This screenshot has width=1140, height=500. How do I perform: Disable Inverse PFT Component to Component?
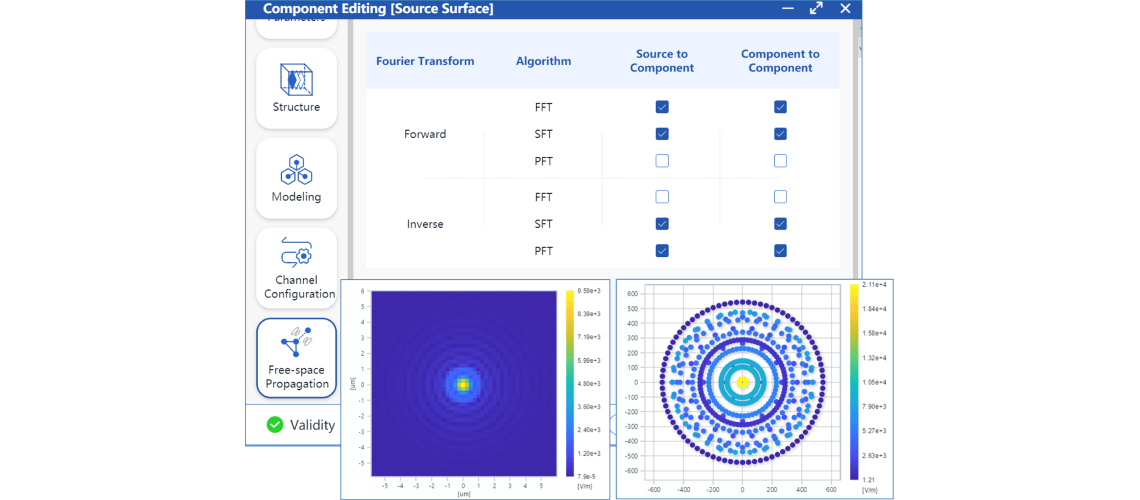click(780, 251)
